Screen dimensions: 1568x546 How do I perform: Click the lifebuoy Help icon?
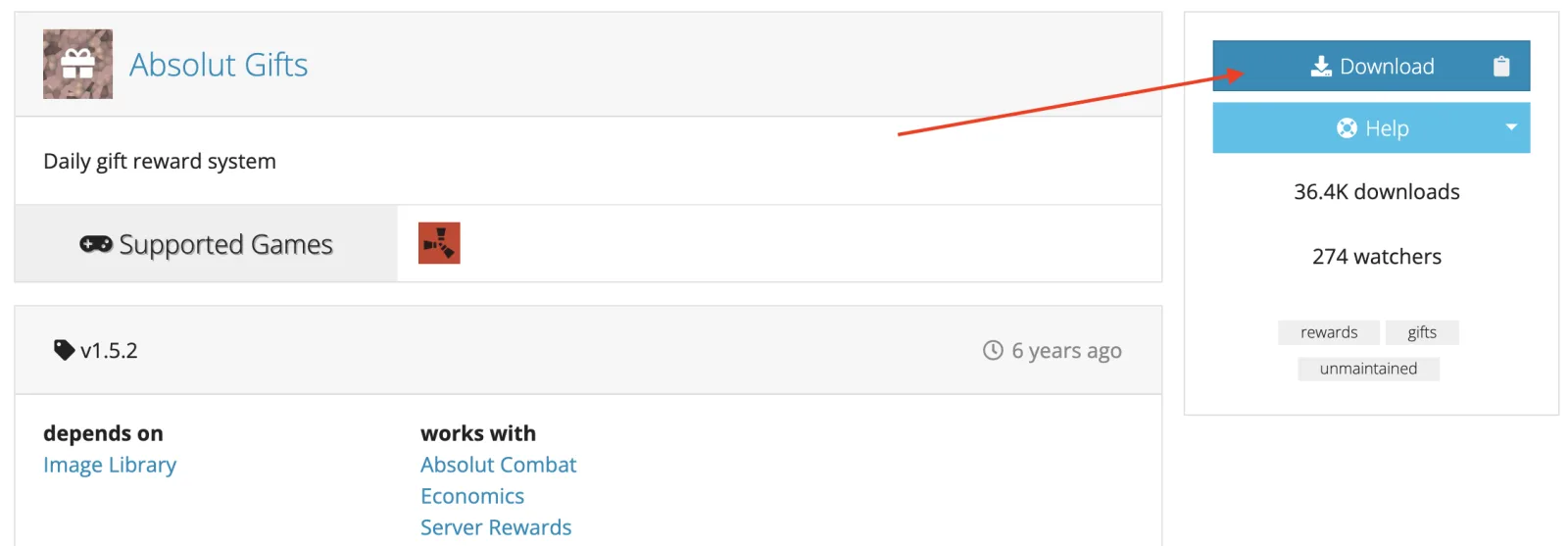[1347, 128]
